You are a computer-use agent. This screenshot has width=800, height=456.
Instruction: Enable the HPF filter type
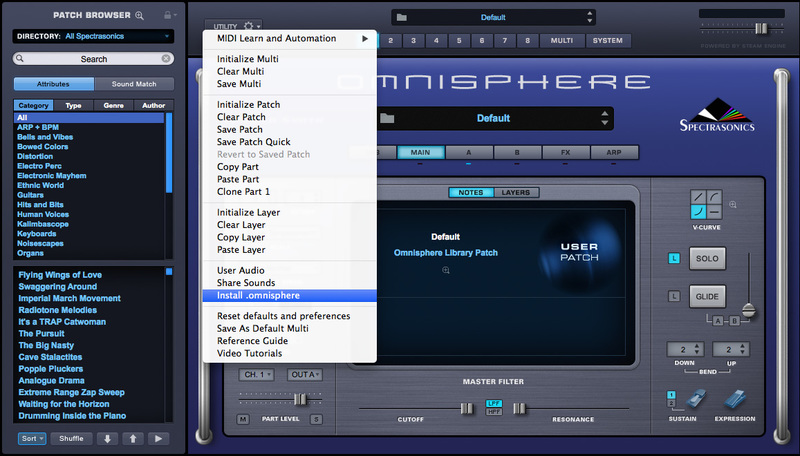point(493,411)
